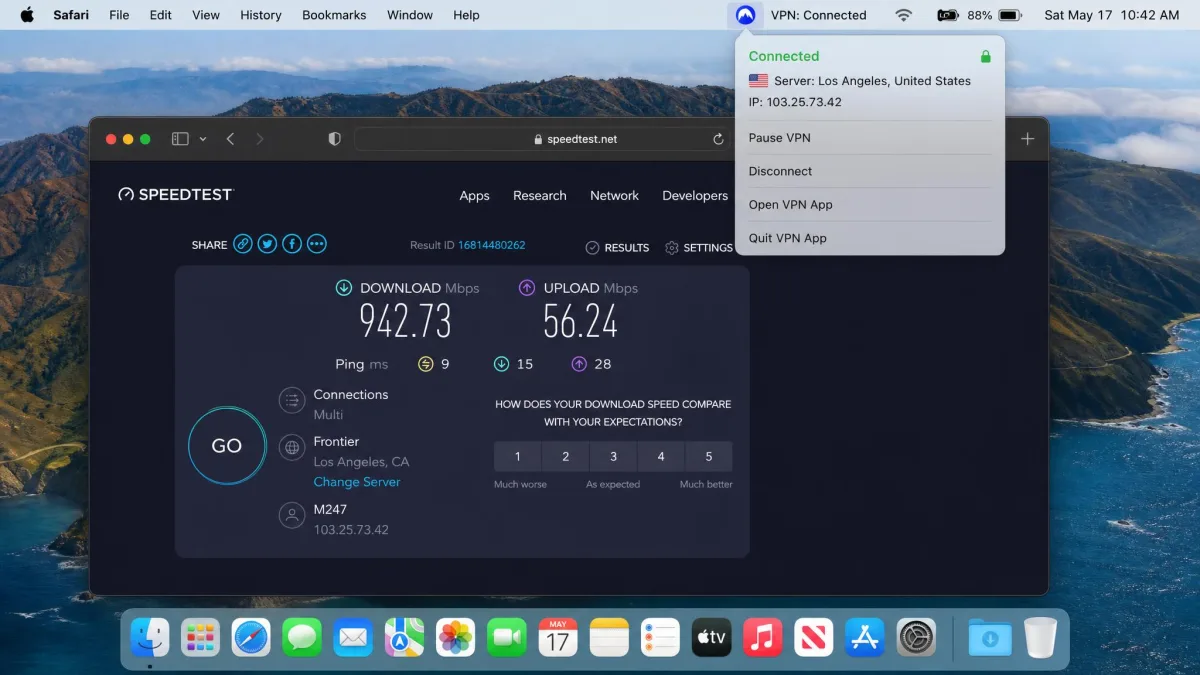Viewport: 1200px width, 675px height.
Task: Open FaceTime from the Dock
Action: tap(507, 637)
